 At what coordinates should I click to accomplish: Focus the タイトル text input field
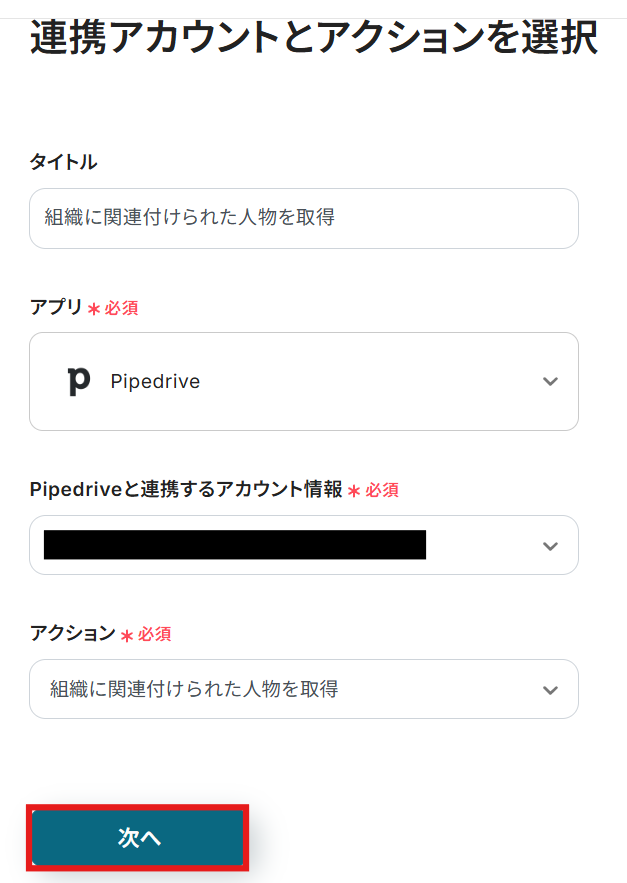coord(303,218)
